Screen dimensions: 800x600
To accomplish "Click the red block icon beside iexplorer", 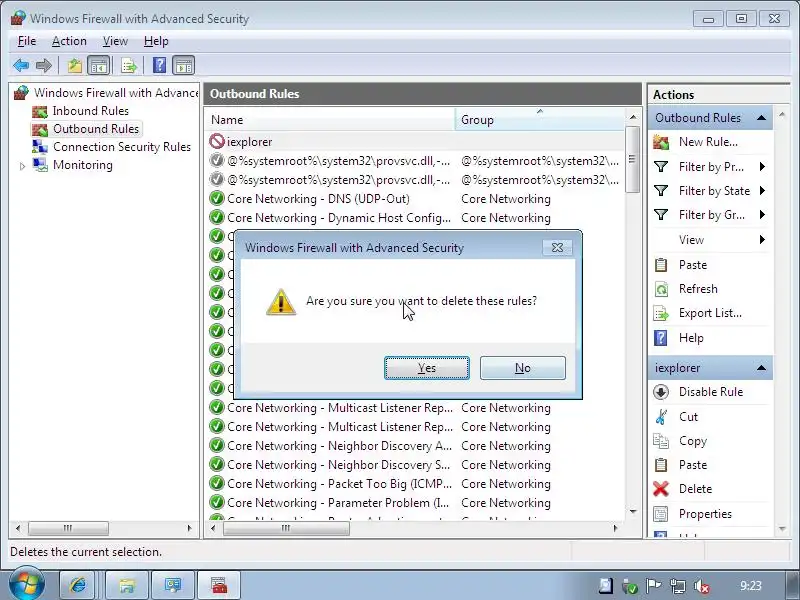I will pos(217,141).
